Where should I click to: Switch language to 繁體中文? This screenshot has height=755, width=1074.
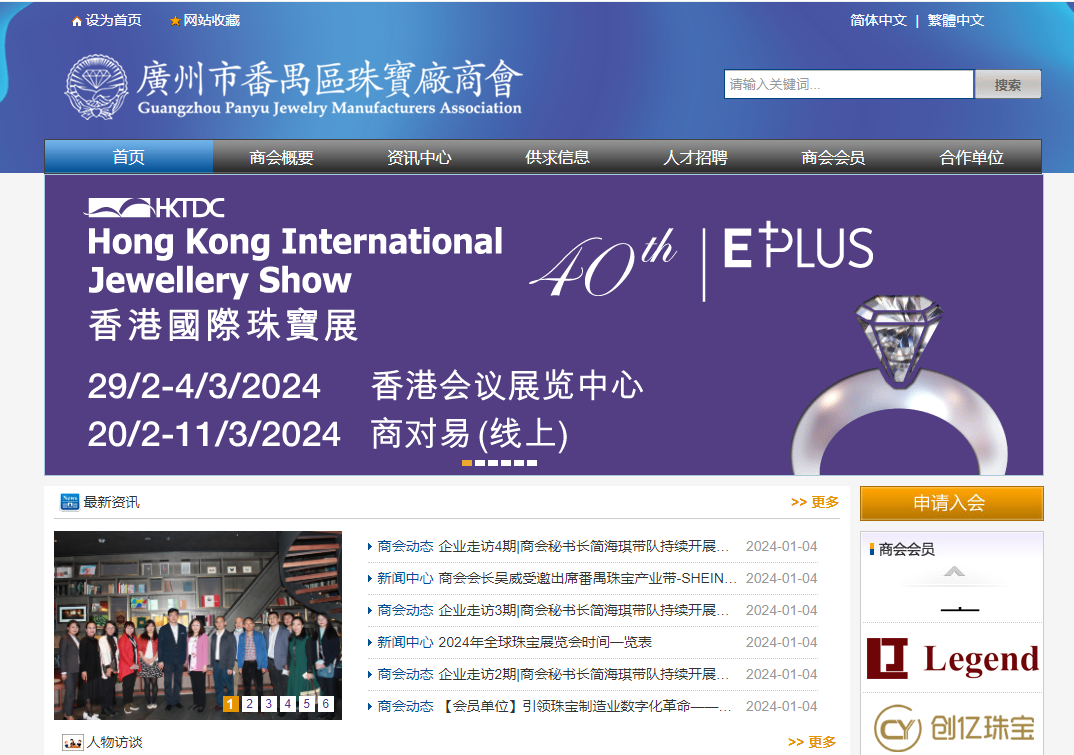point(956,21)
